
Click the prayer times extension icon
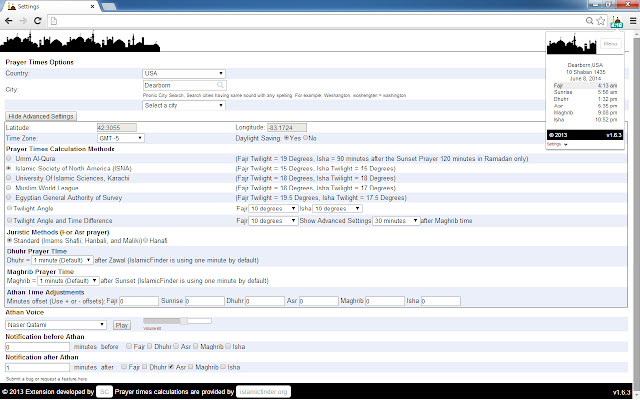(x=615, y=19)
